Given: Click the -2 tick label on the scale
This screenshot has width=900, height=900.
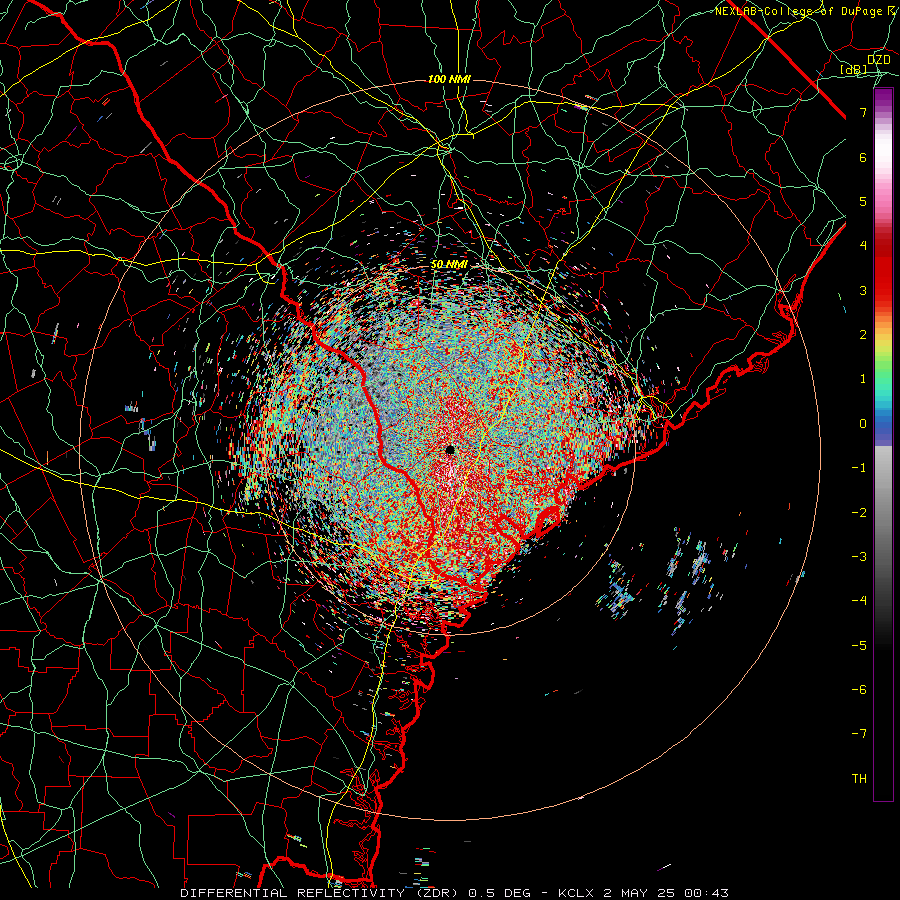Looking at the screenshot, I should (859, 513).
